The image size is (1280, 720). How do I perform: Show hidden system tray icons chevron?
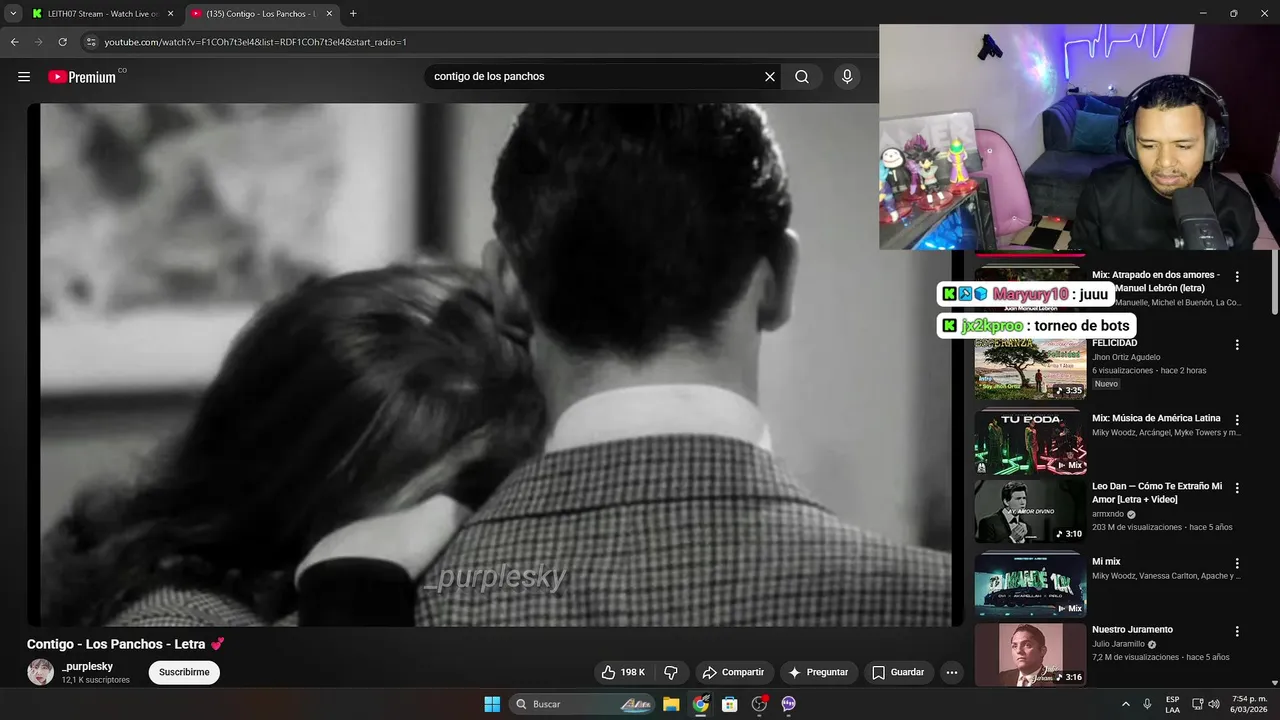(1125, 704)
